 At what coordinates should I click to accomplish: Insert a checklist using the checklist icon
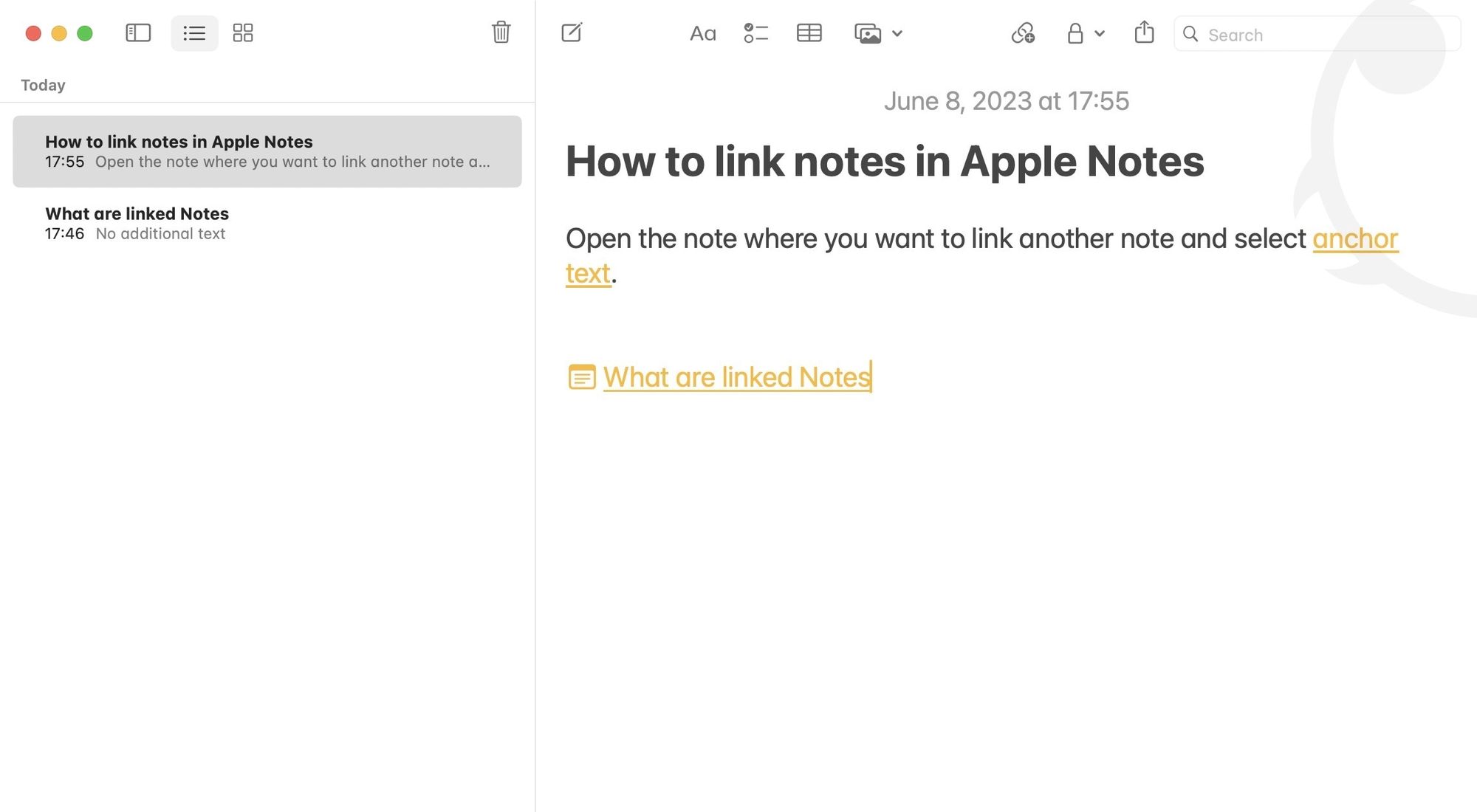coord(755,33)
